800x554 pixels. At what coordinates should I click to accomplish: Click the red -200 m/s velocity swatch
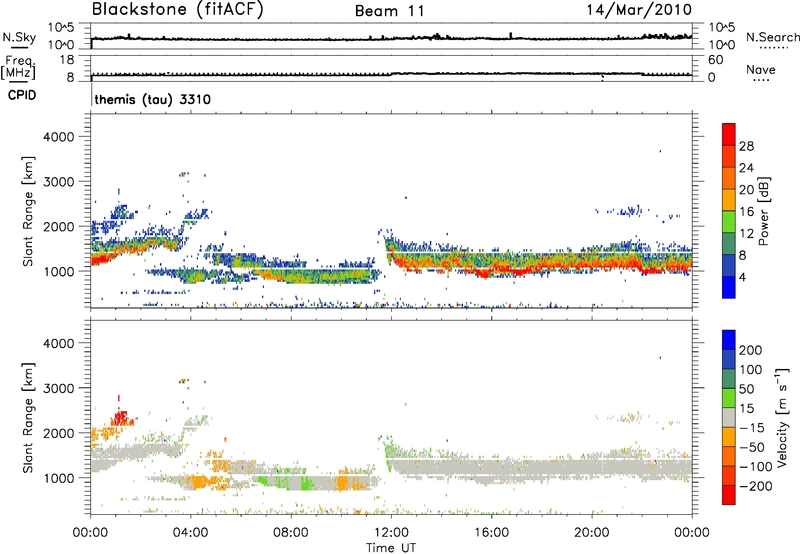(x=729, y=495)
